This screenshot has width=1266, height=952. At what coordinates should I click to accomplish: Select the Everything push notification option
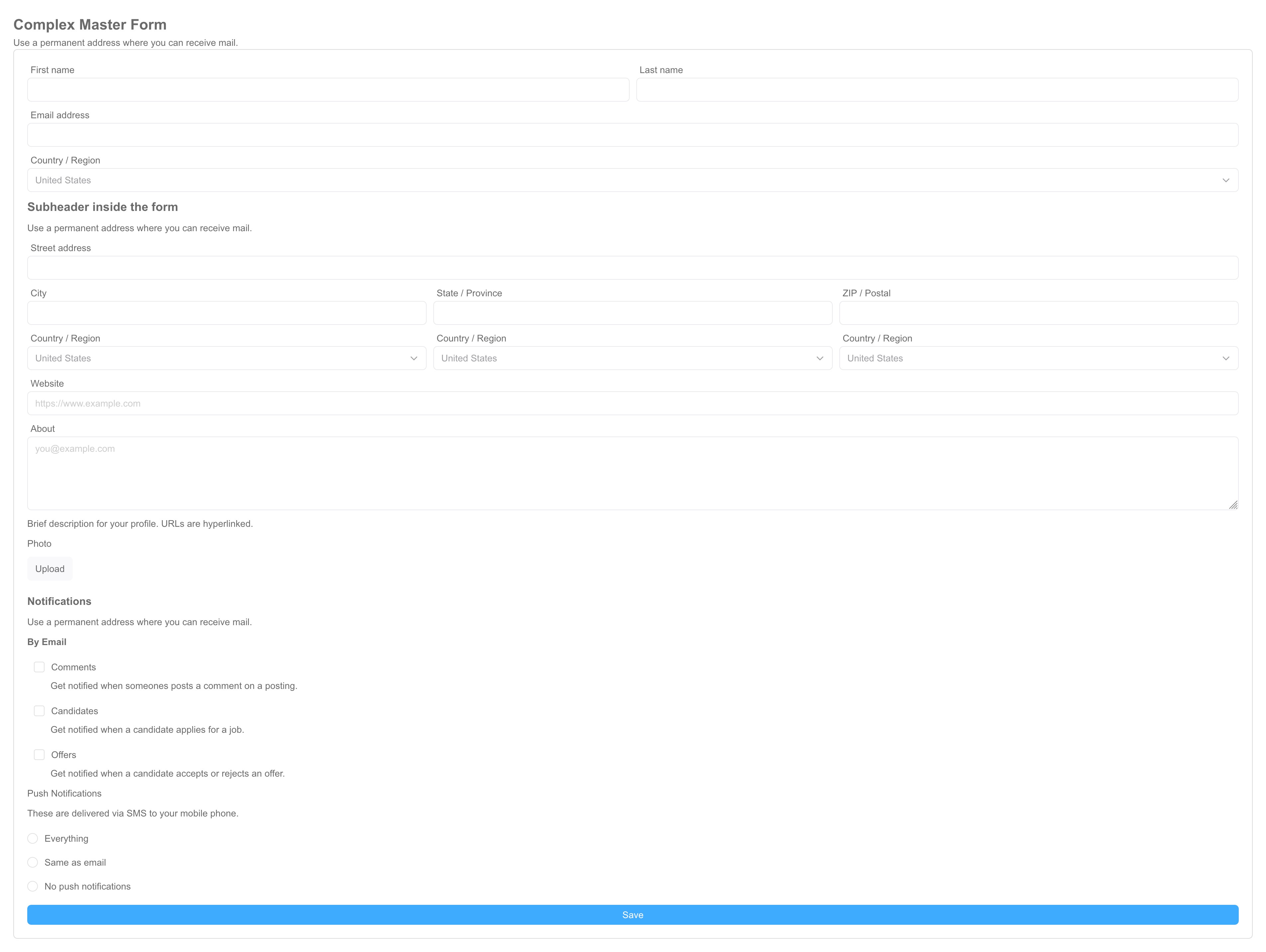click(33, 838)
